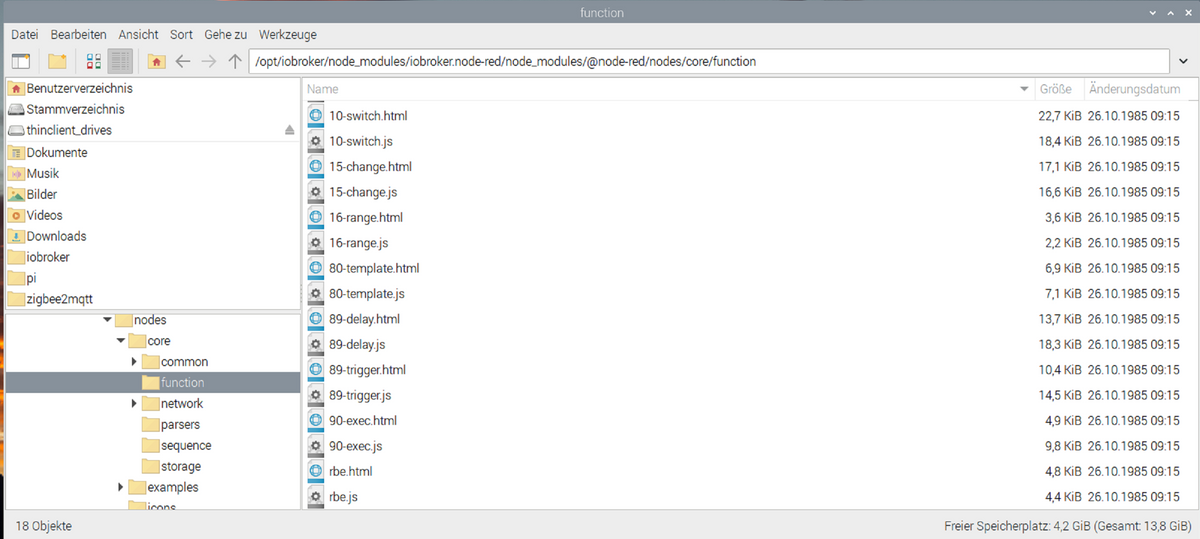The height and width of the screenshot is (539, 1200).
Task: Sort by the Name column header
Action: [668, 90]
